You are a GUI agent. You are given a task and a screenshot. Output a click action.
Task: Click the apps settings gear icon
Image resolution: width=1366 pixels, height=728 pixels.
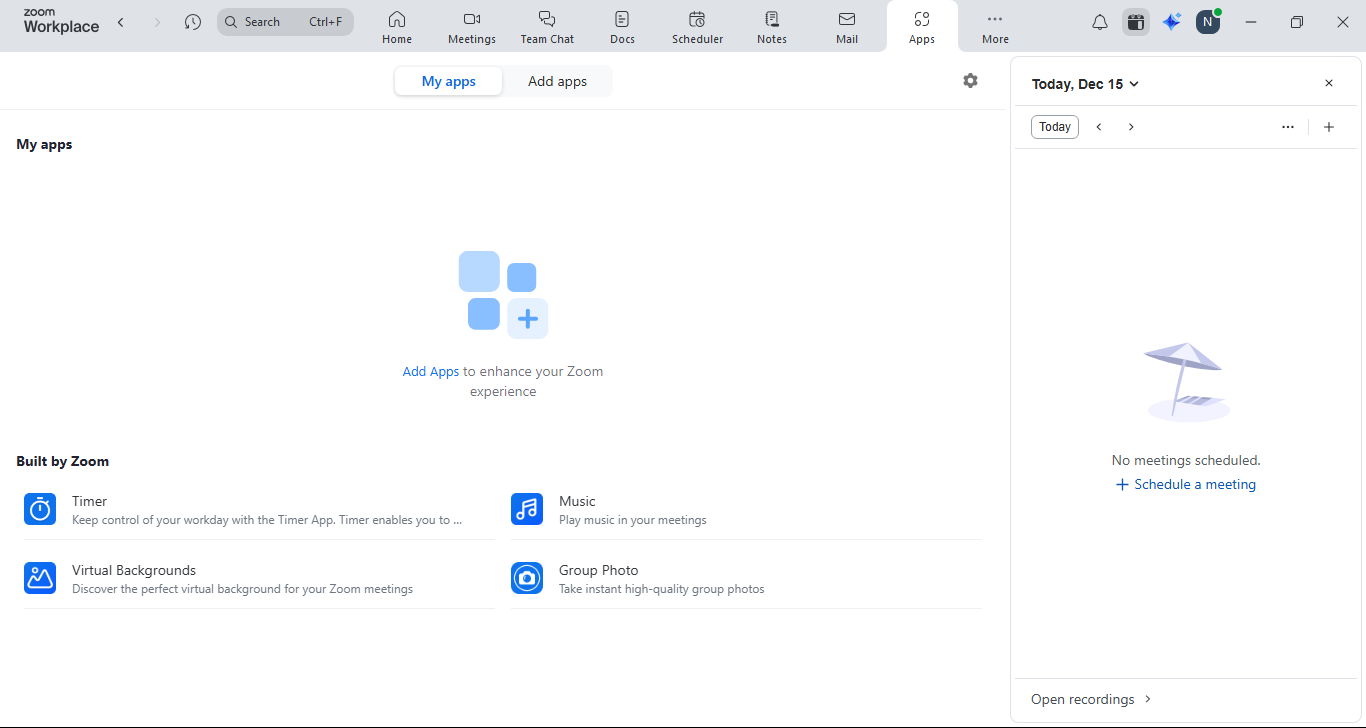click(x=970, y=81)
